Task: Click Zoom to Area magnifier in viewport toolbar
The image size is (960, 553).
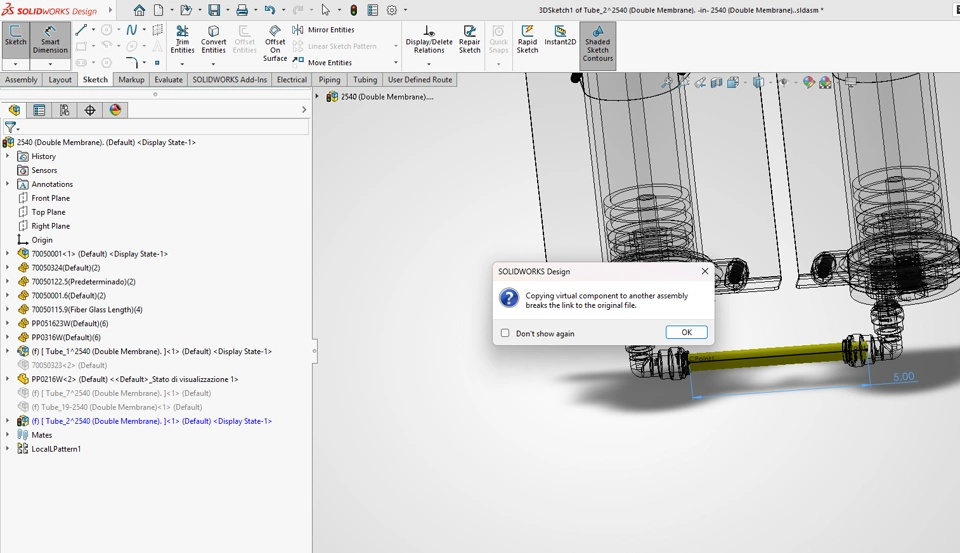Action: [683, 82]
